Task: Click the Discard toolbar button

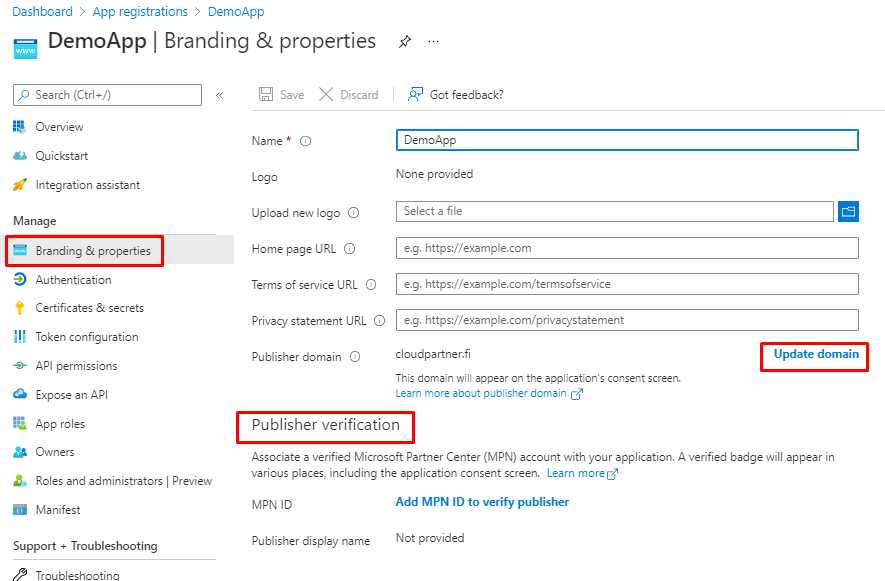Action: pyautogui.click(x=348, y=95)
